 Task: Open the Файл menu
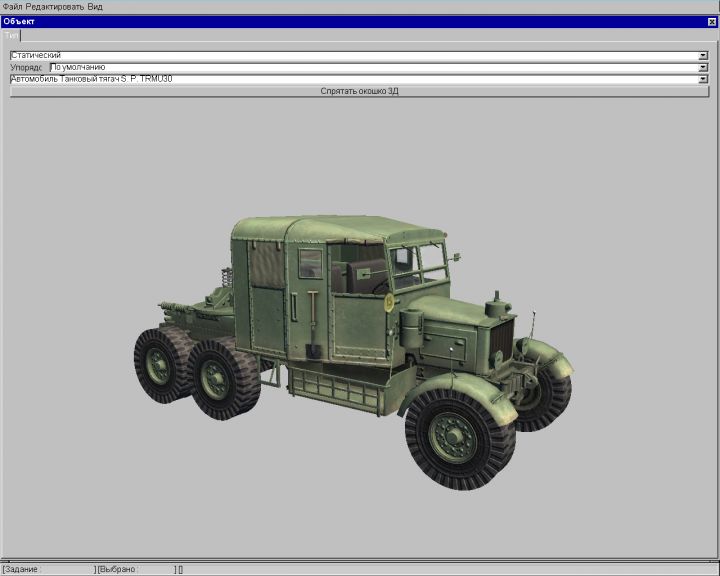[x=11, y=6]
